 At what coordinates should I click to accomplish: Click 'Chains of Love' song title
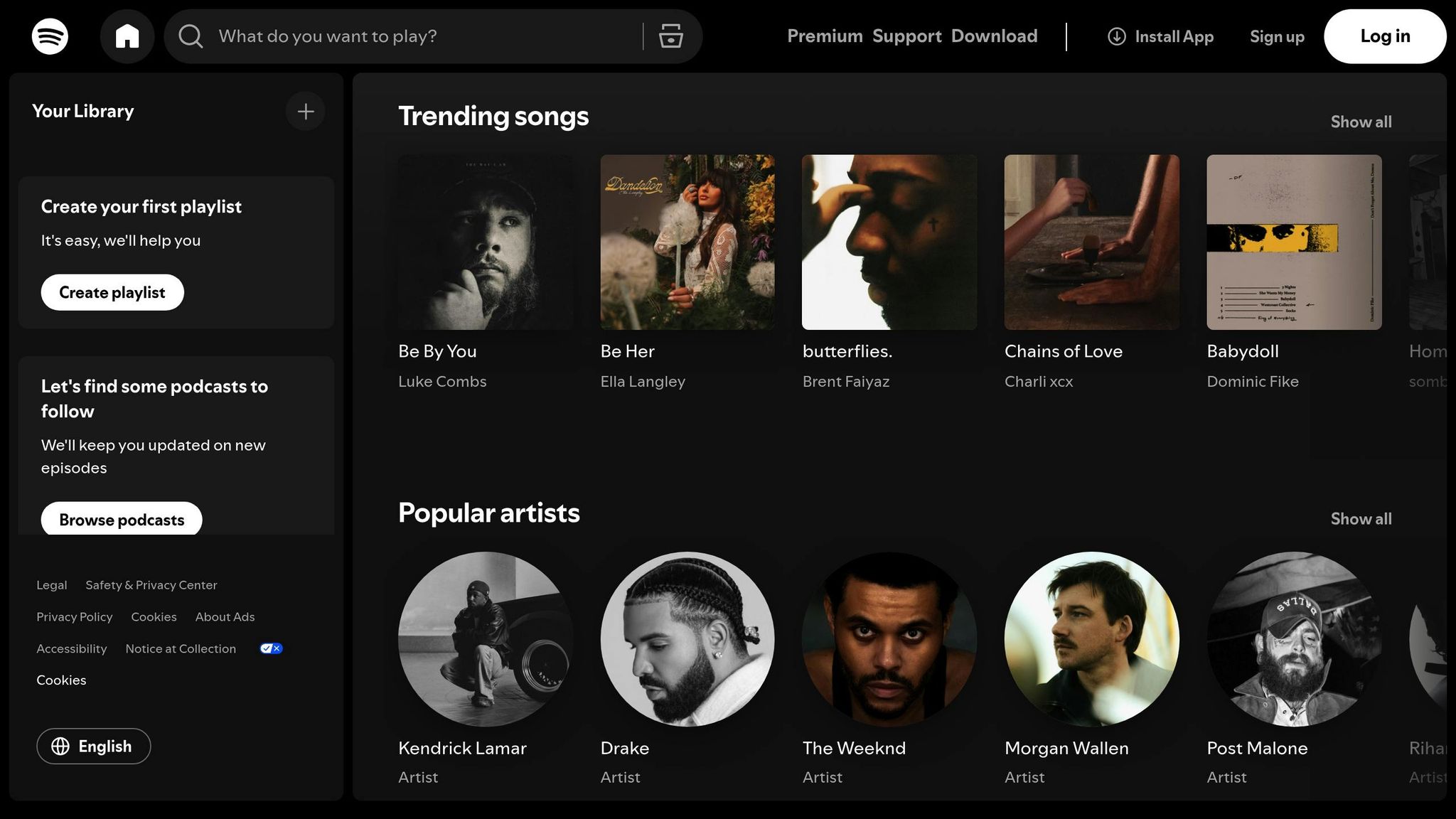[1064, 351]
